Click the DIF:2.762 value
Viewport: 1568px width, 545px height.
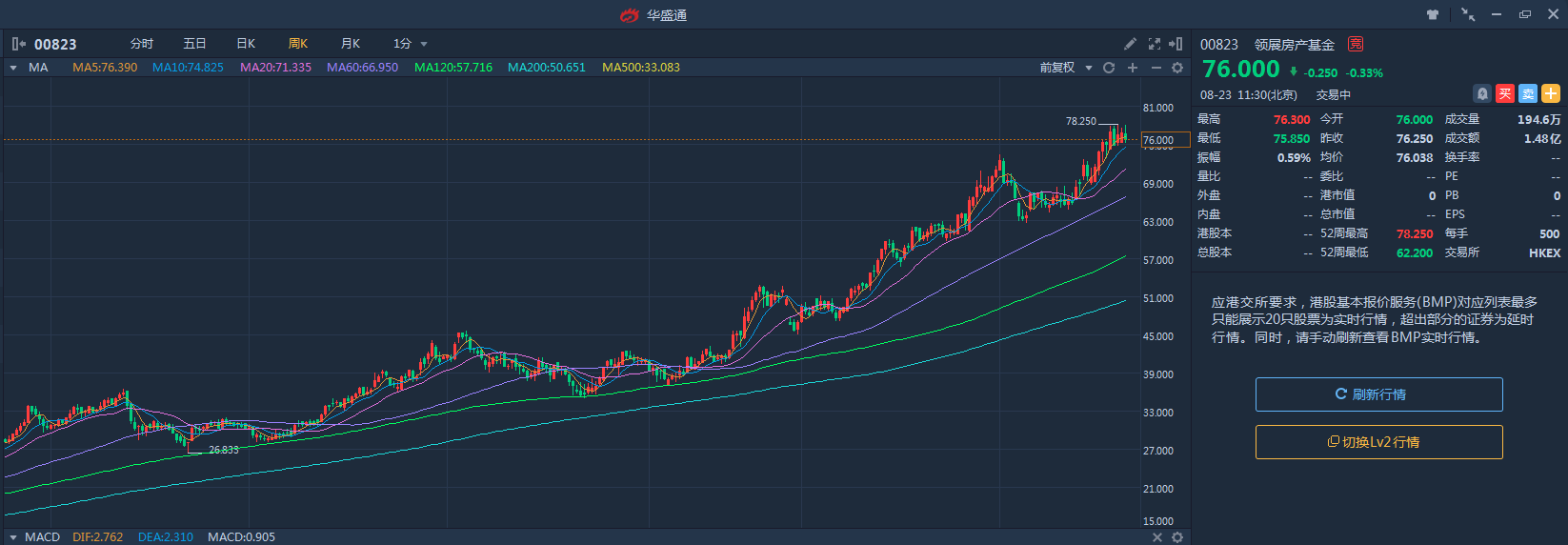[x=97, y=537]
